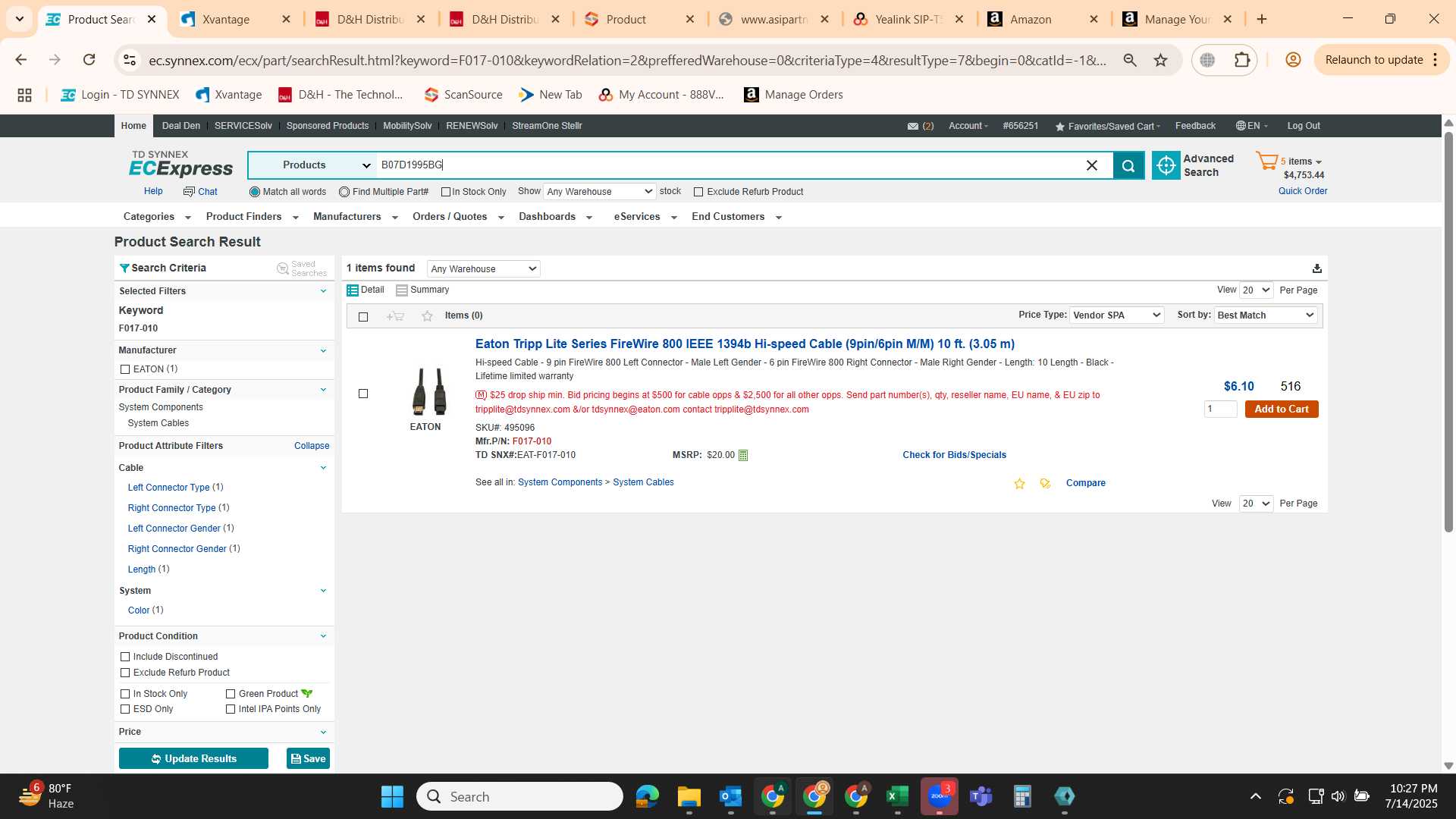Click the add-to-cart icon in Items toolbar

point(395,316)
